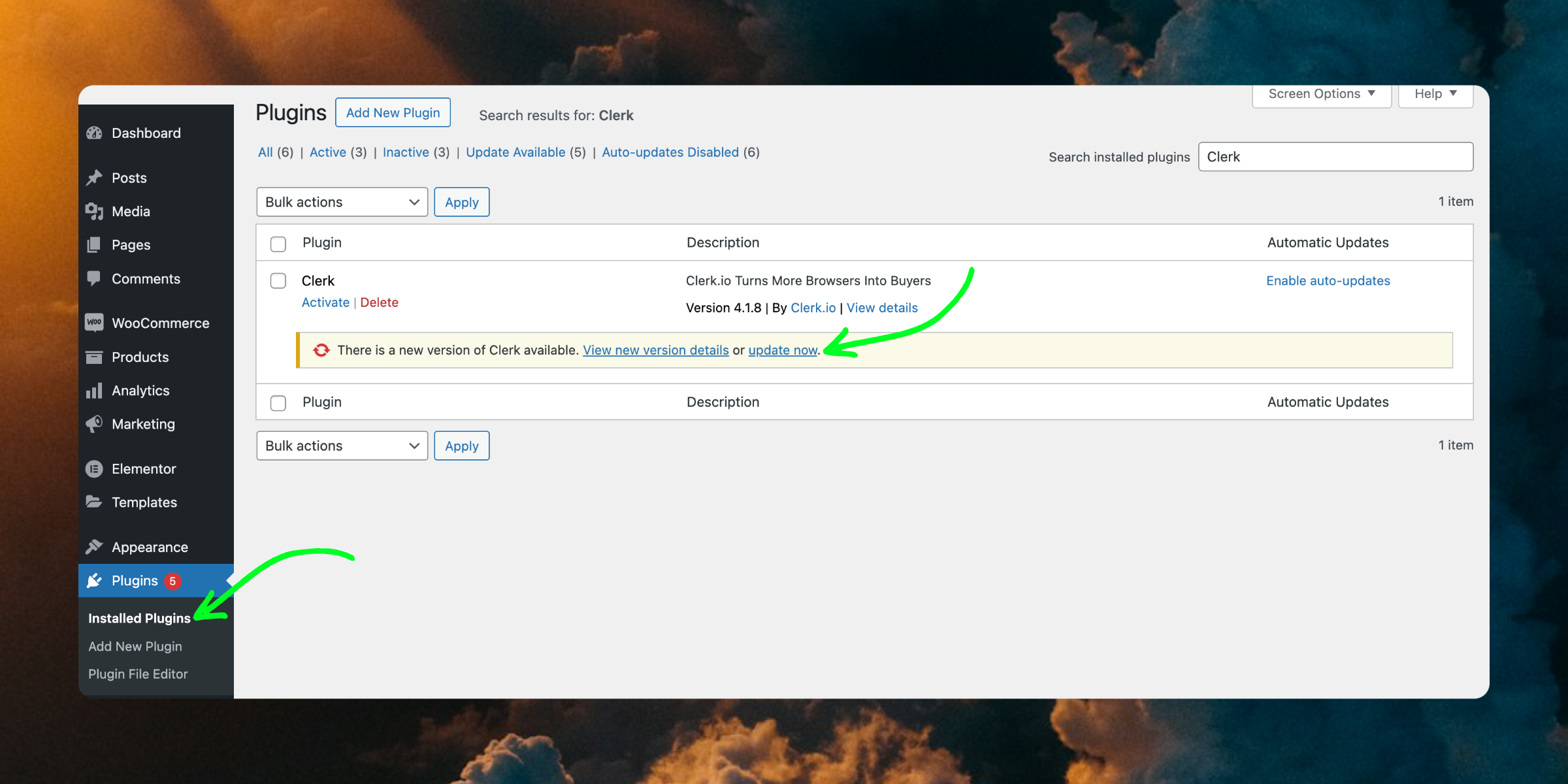This screenshot has width=1568, height=784.
Task: Click the Dashboard gauge icon
Action: click(95, 133)
